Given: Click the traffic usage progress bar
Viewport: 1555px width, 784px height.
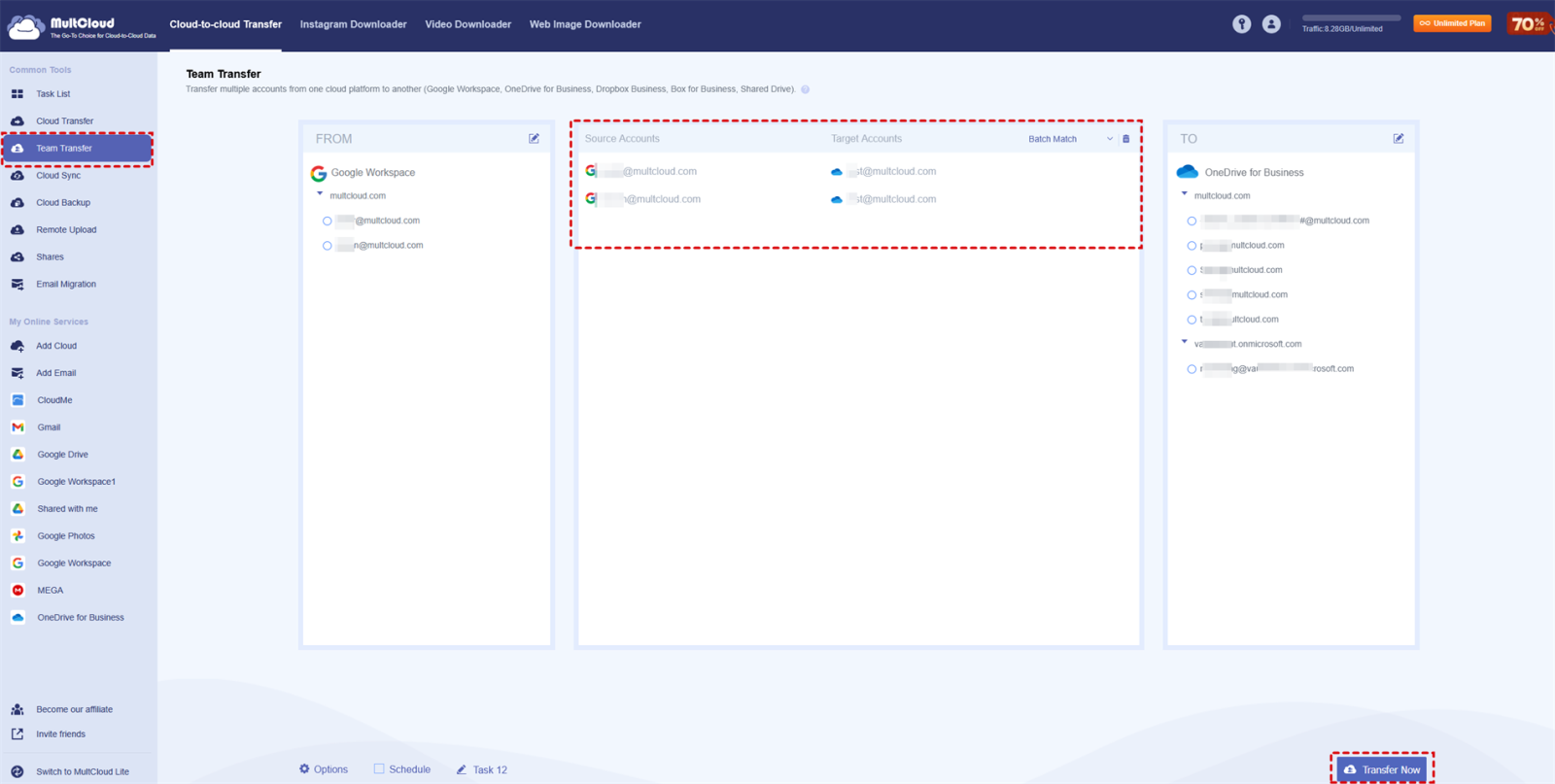Looking at the screenshot, I should tap(1351, 18).
